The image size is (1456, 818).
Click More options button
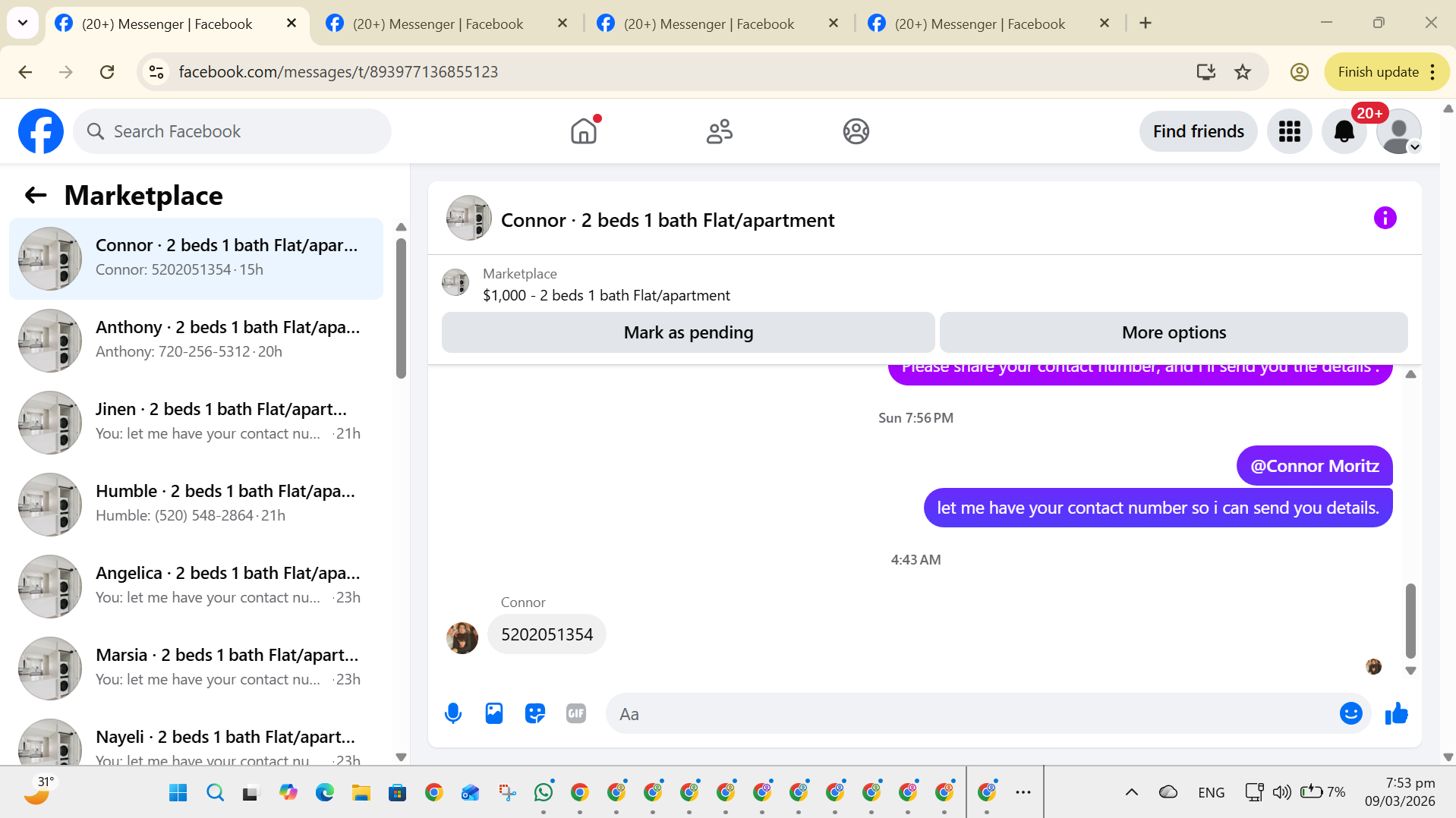tap(1174, 332)
